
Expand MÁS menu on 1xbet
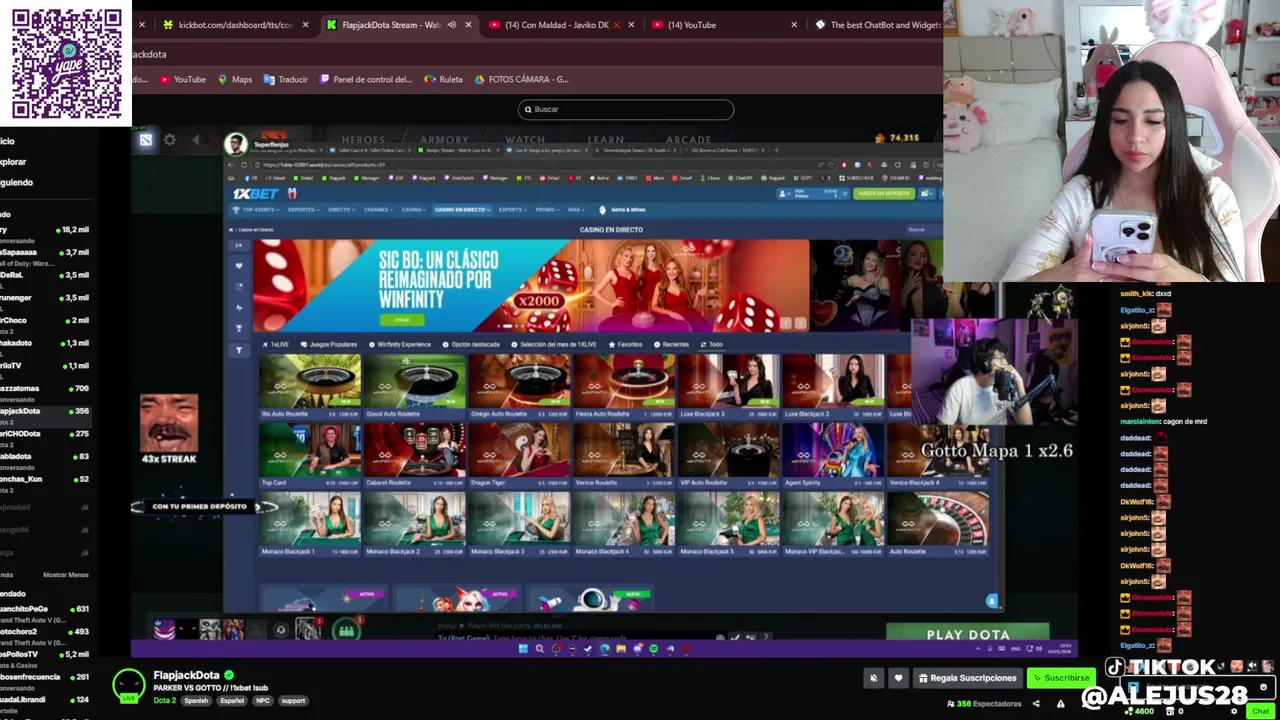point(575,210)
